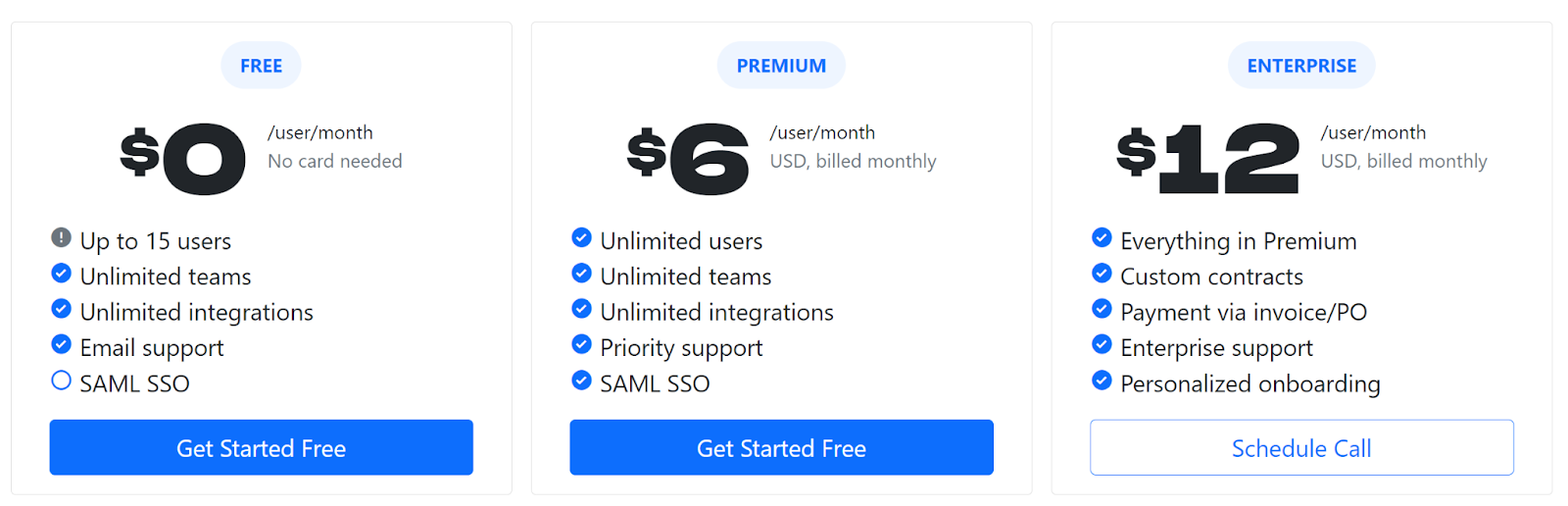
Task: Schedule a call for Enterprise plan
Action: click(1301, 448)
